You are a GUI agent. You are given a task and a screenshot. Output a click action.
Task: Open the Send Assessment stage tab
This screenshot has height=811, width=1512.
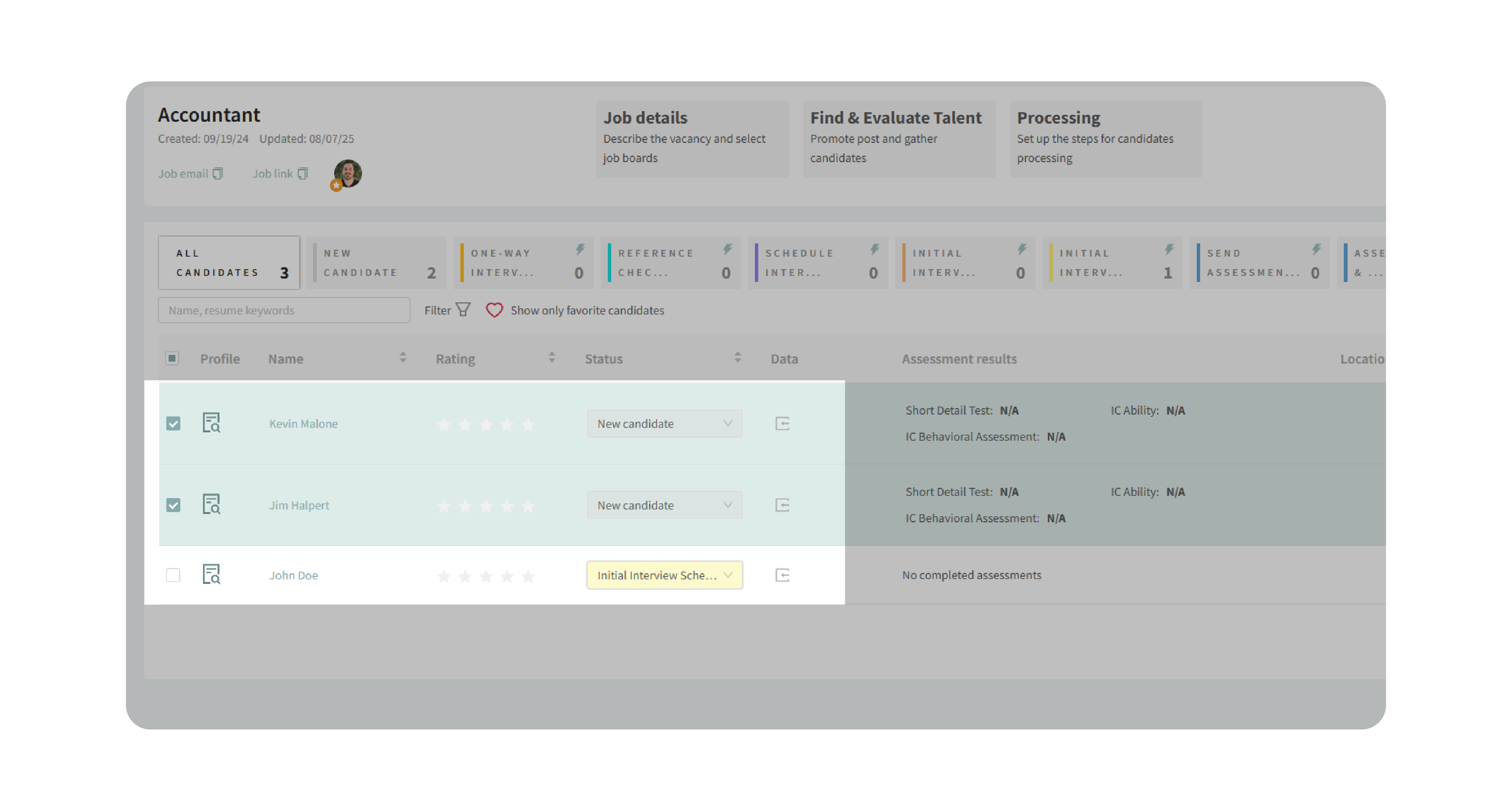coord(1259,263)
